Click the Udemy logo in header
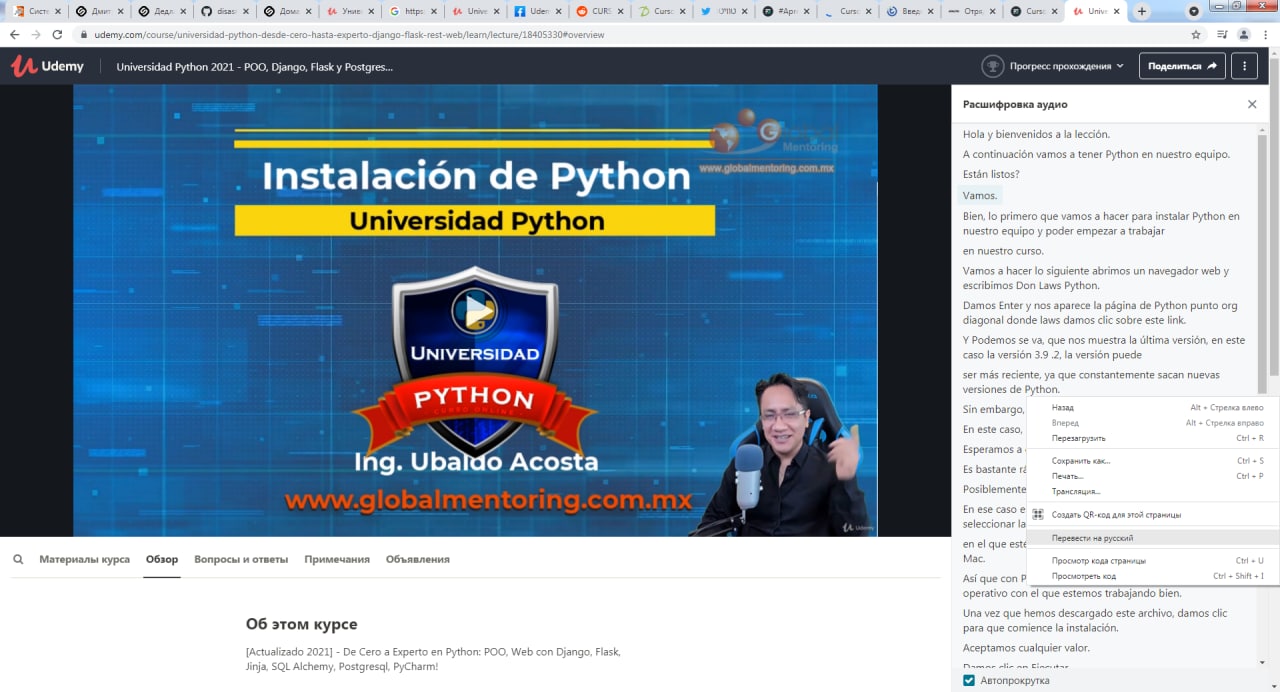 pos(47,66)
